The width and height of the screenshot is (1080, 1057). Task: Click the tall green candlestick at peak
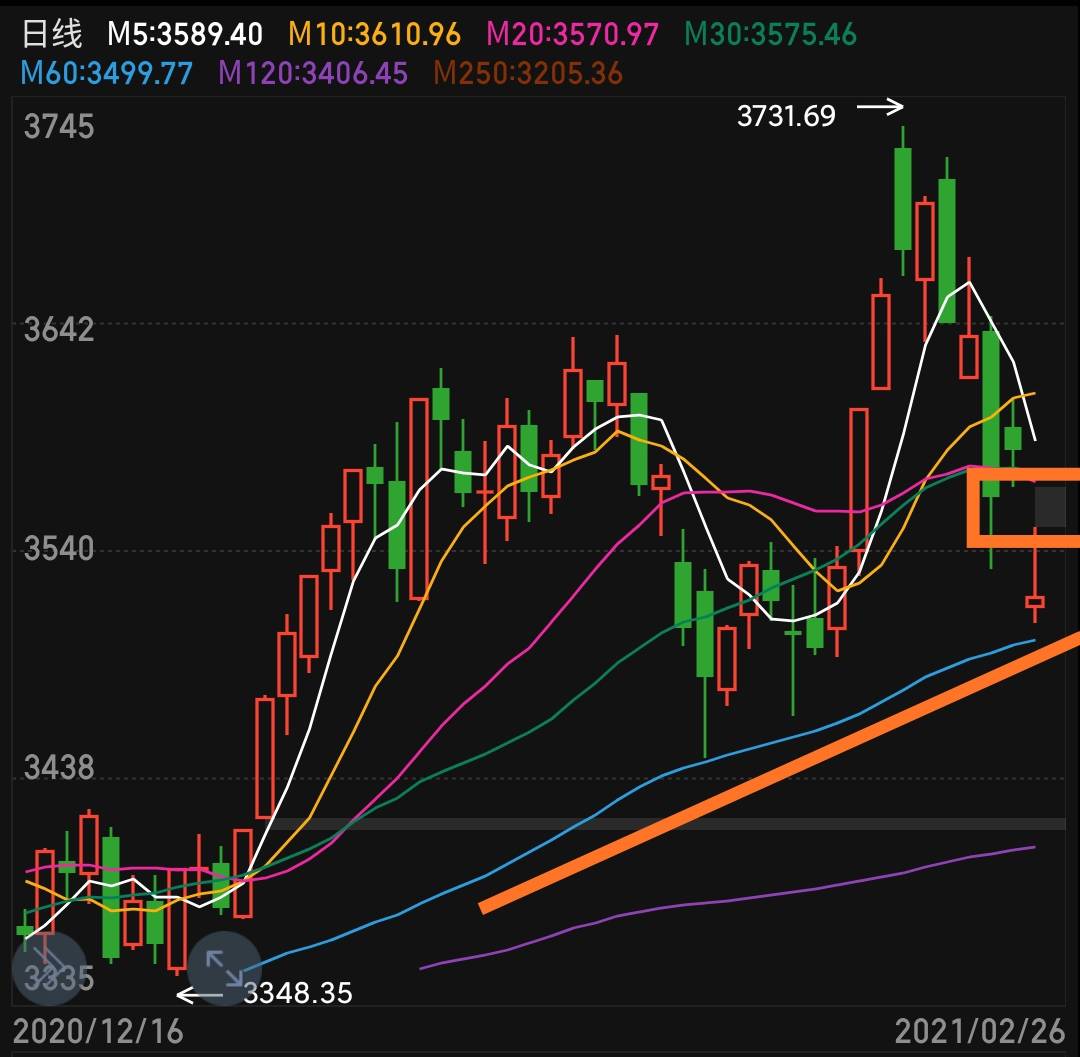point(903,201)
